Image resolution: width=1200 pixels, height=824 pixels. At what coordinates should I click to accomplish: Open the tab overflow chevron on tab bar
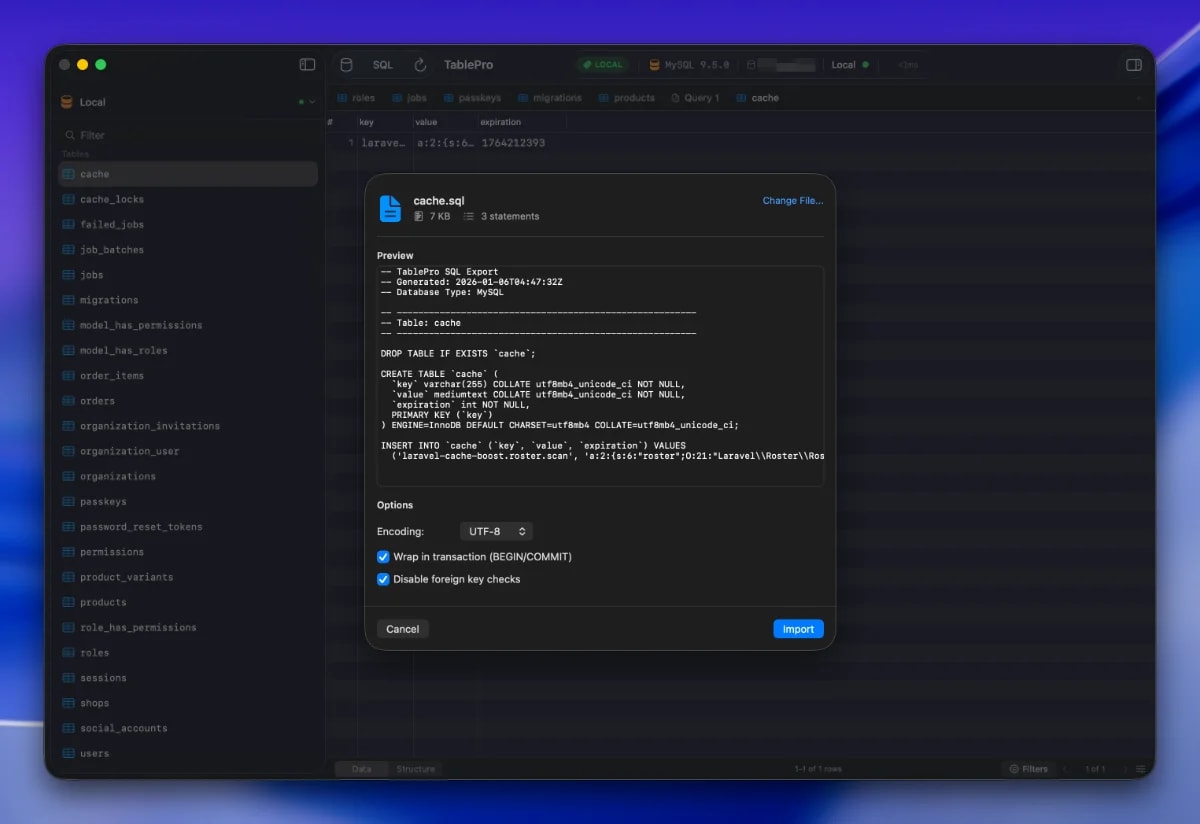(1140, 97)
